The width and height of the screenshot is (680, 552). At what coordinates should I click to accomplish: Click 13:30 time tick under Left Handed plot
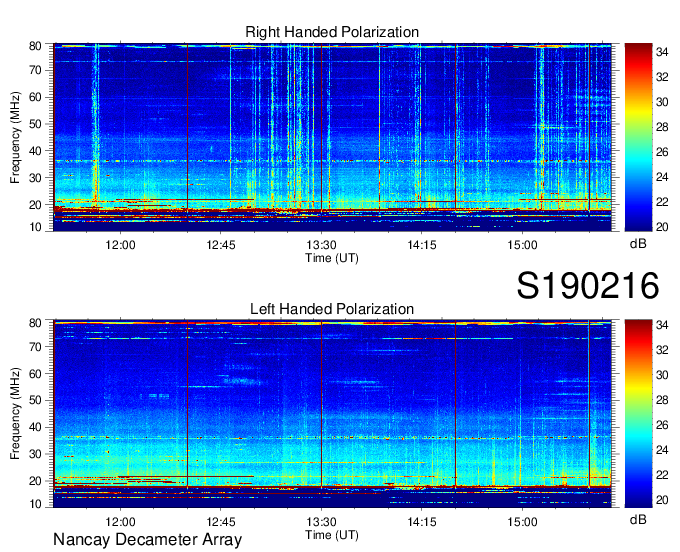tap(321, 522)
